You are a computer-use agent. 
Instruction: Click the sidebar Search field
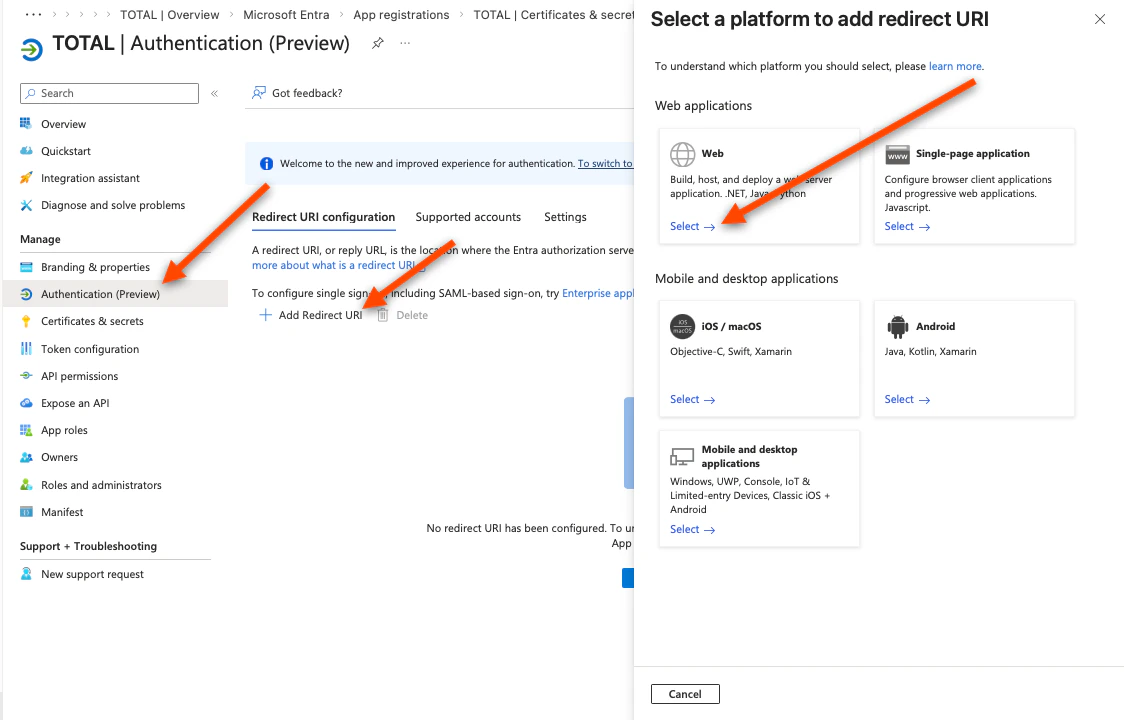point(110,93)
